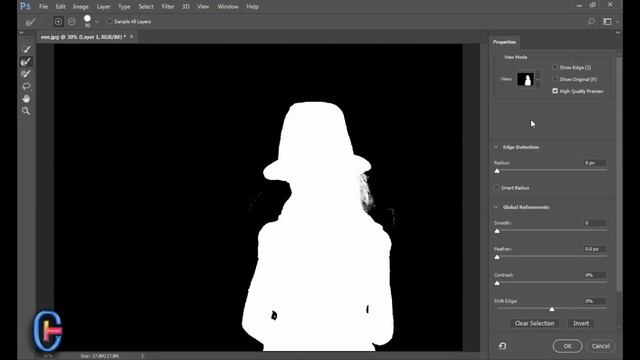Select the Refine Edge Brush tool
The width and height of the screenshot is (640, 360).
26,62
